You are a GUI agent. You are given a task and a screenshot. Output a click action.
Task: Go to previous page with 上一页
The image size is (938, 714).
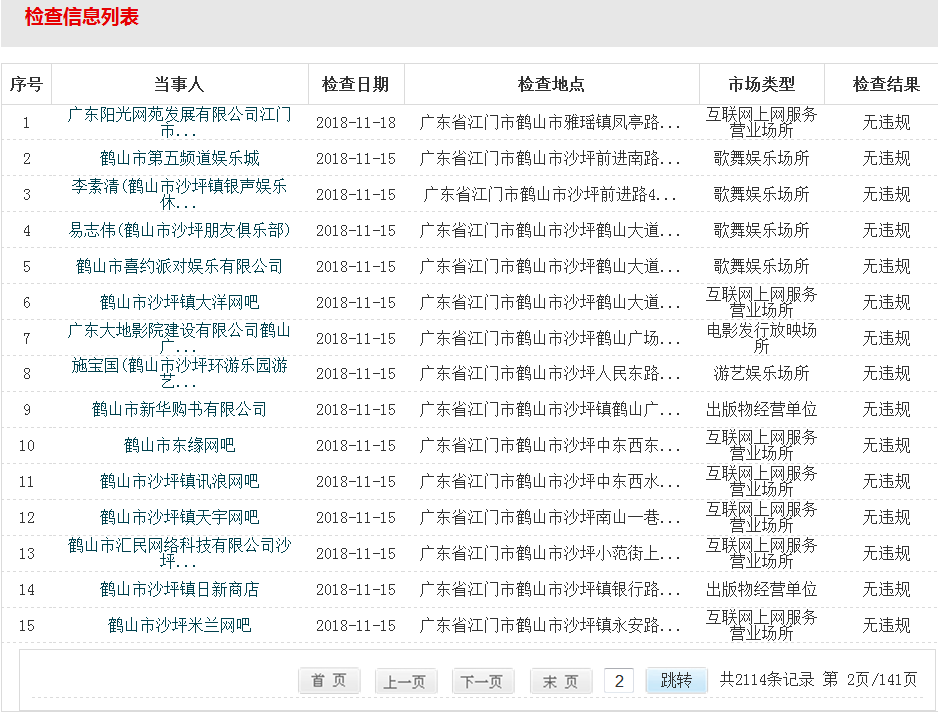[x=405, y=681]
